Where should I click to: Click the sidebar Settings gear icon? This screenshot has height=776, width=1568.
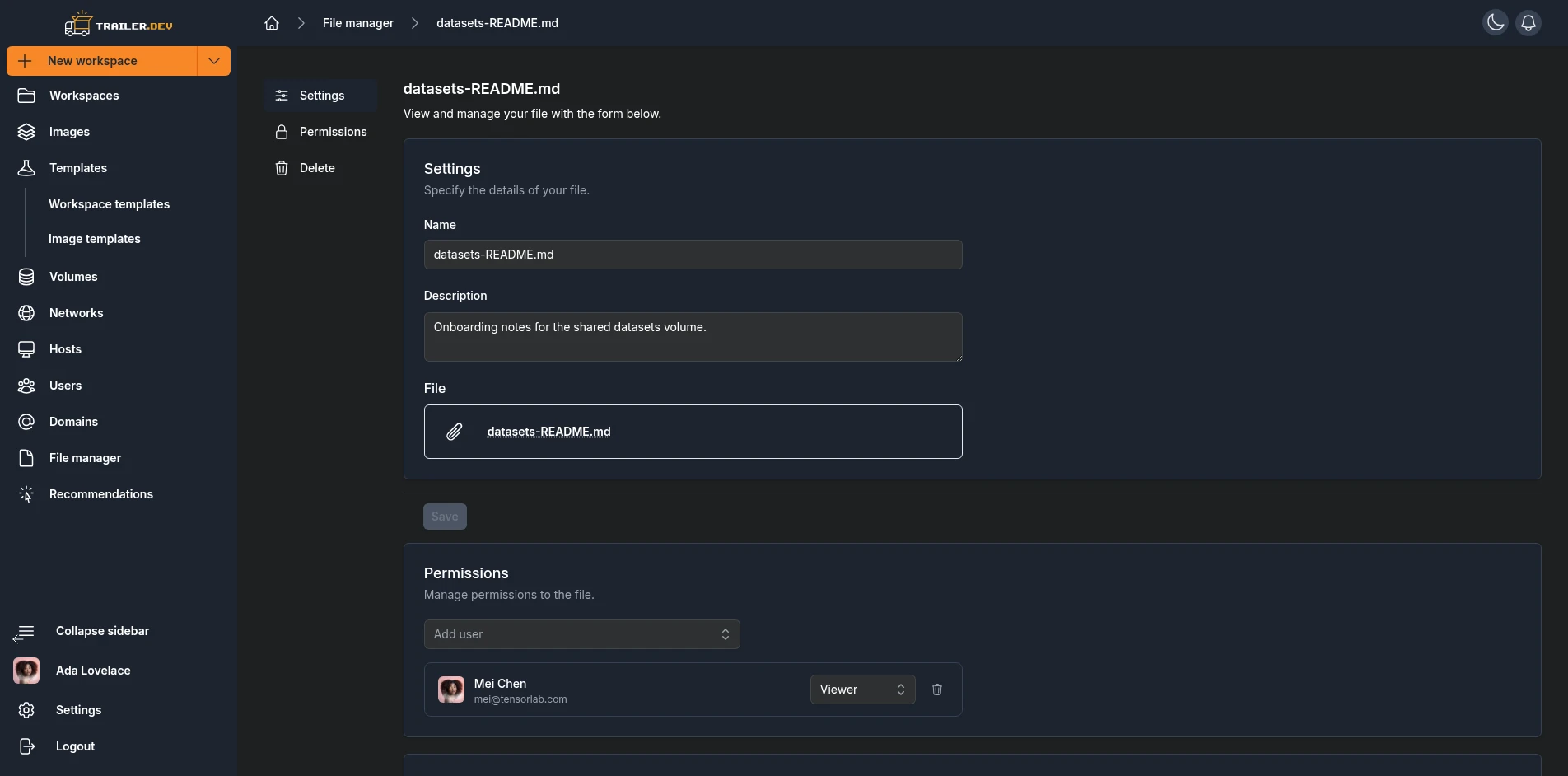[26, 710]
